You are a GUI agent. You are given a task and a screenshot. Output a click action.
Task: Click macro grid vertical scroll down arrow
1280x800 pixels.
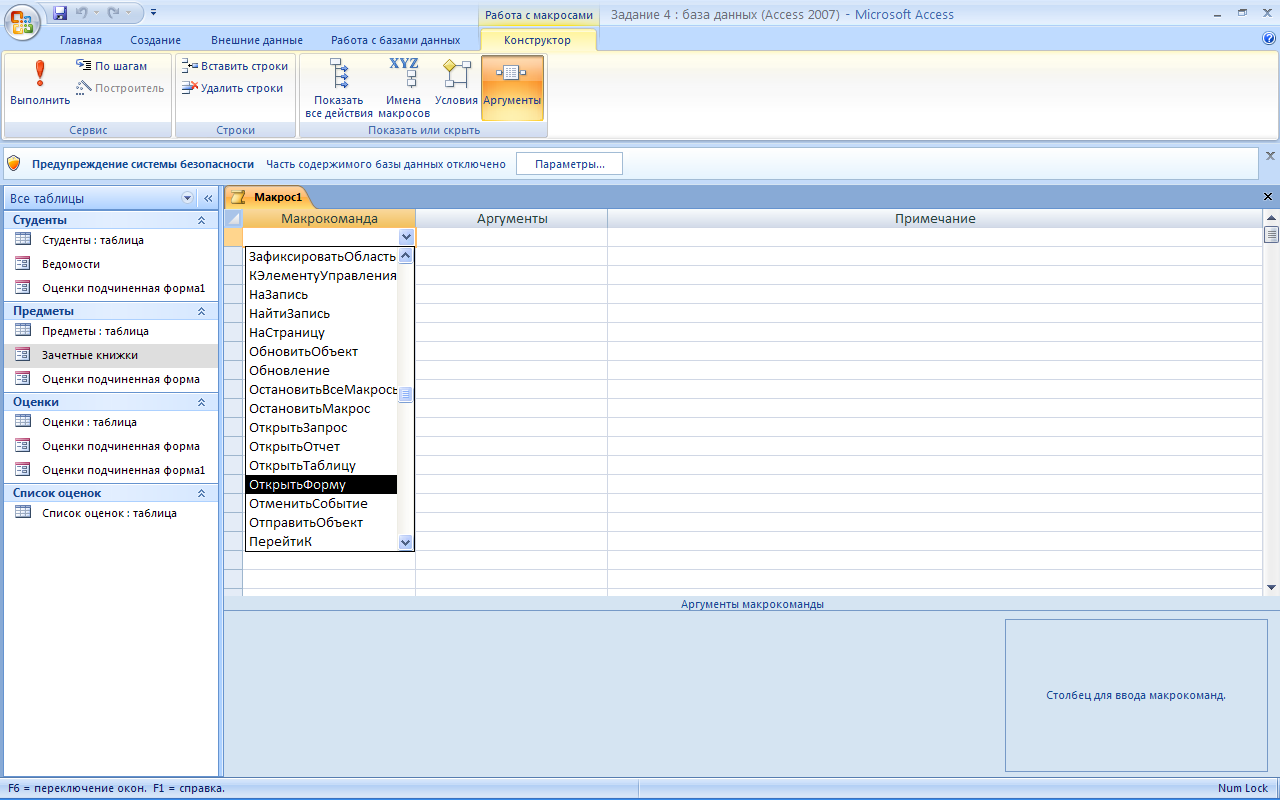coord(1272,587)
